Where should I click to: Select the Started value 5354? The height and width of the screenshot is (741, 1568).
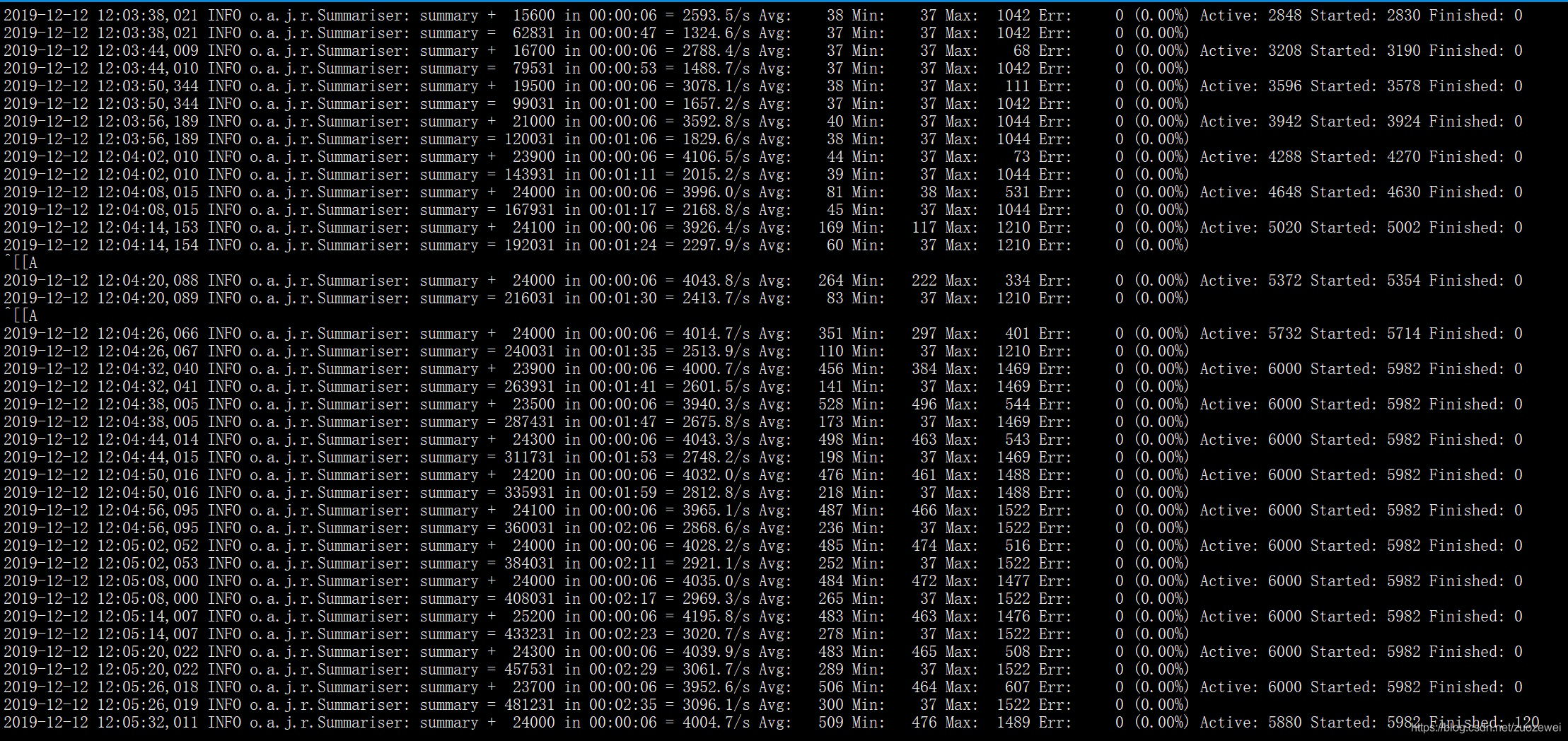coord(1403,281)
